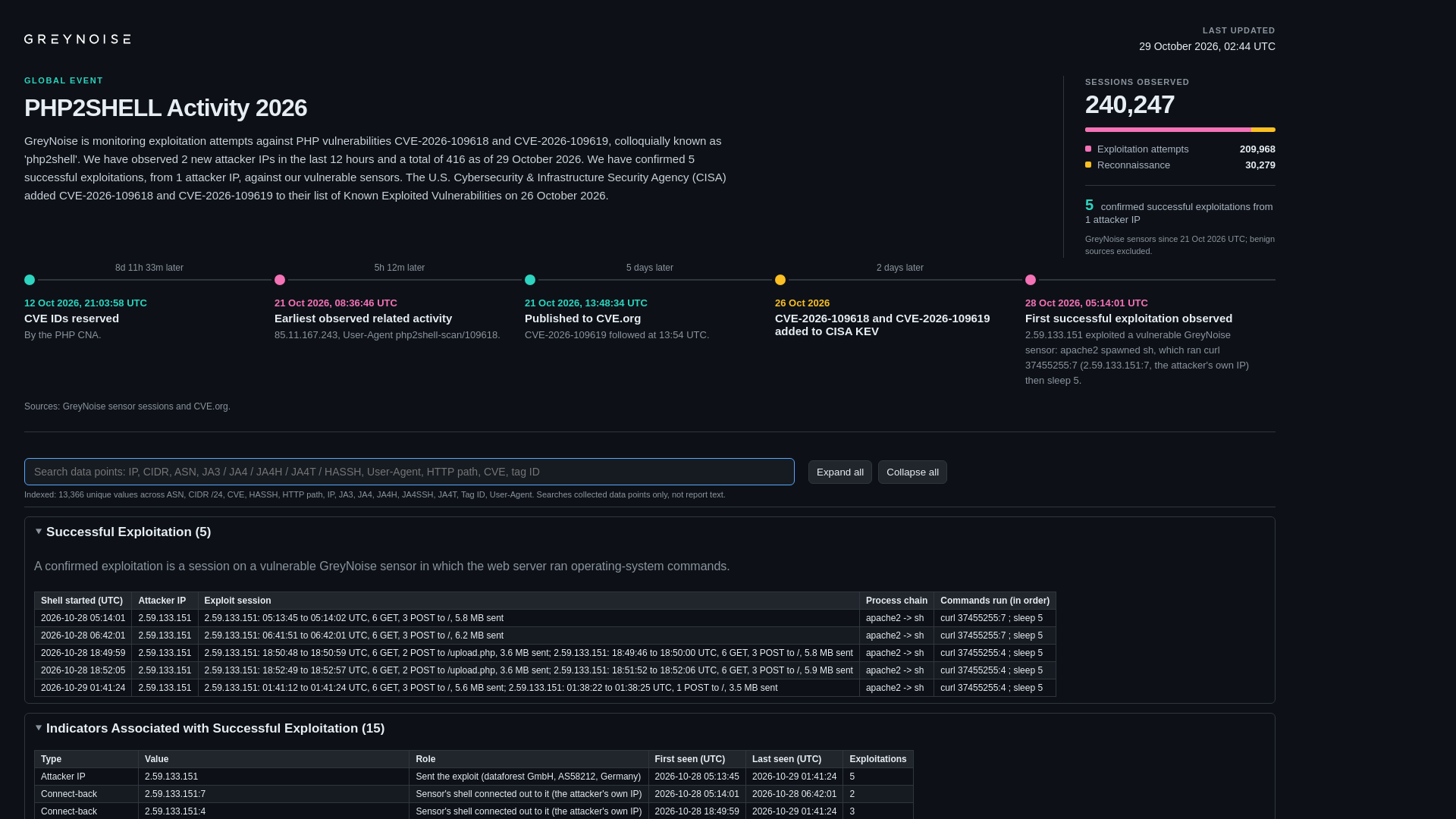Select the CVE IDs reserved timeline dot

30,280
